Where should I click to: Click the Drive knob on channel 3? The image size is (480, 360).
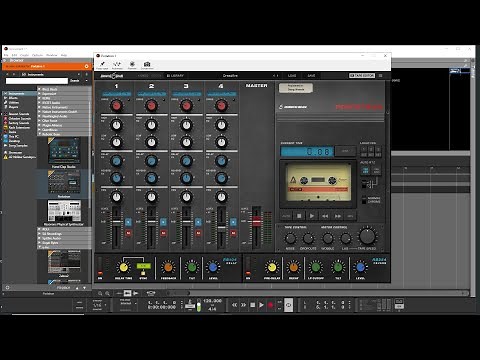pyautogui.click(x=186, y=106)
